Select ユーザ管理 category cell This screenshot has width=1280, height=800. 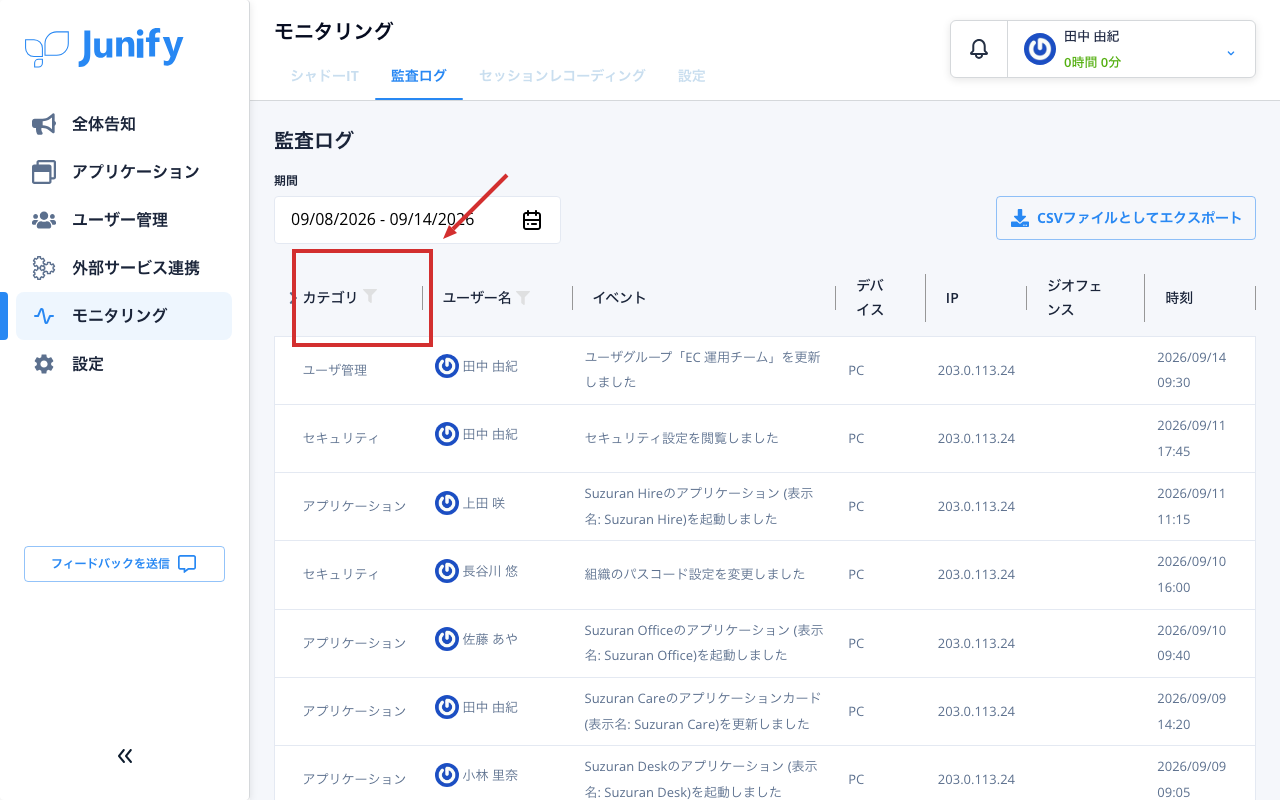click(x=335, y=370)
